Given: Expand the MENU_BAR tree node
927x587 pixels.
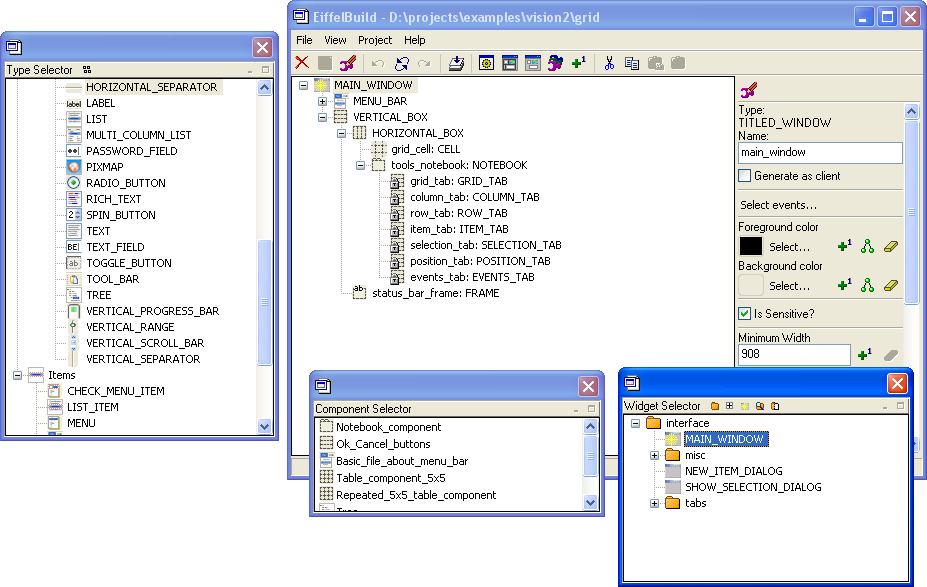Looking at the screenshot, I should [323, 101].
